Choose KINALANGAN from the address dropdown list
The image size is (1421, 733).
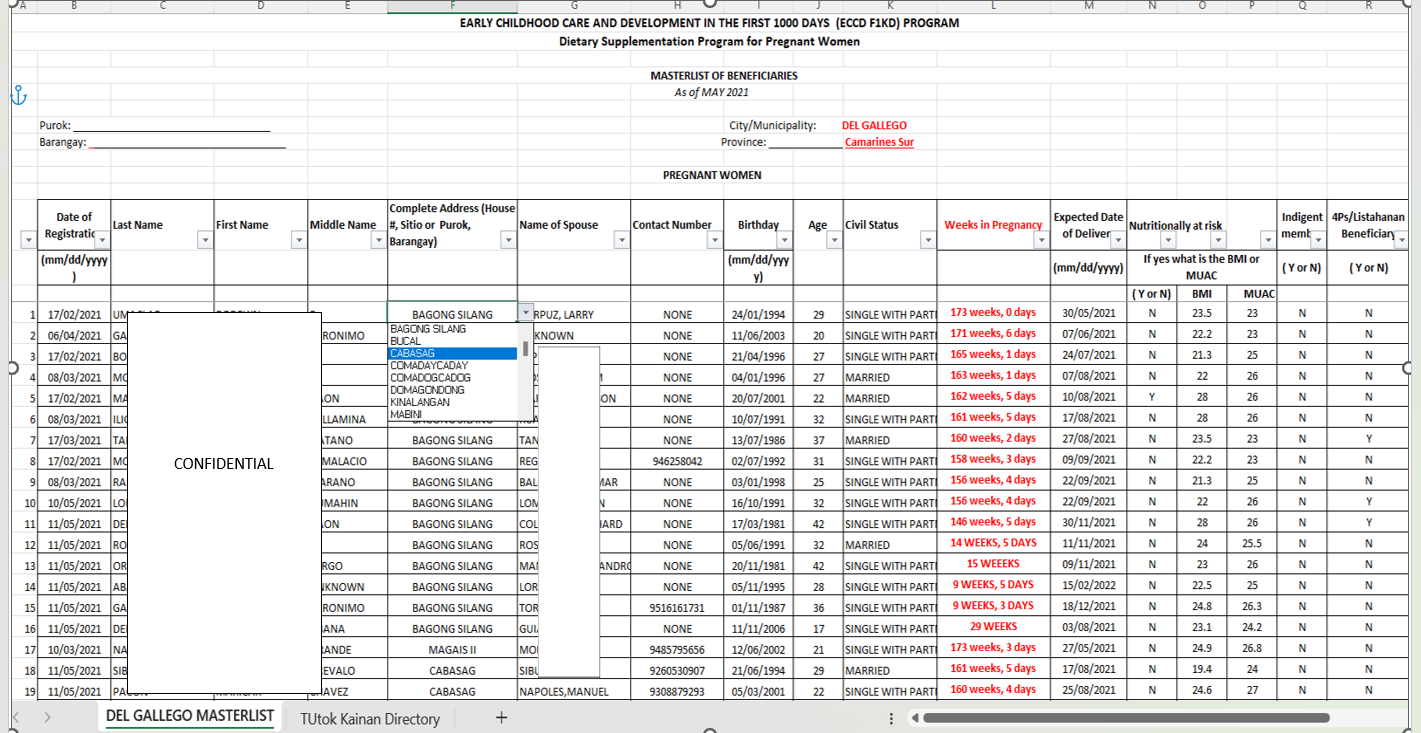pyautogui.click(x=454, y=402)
